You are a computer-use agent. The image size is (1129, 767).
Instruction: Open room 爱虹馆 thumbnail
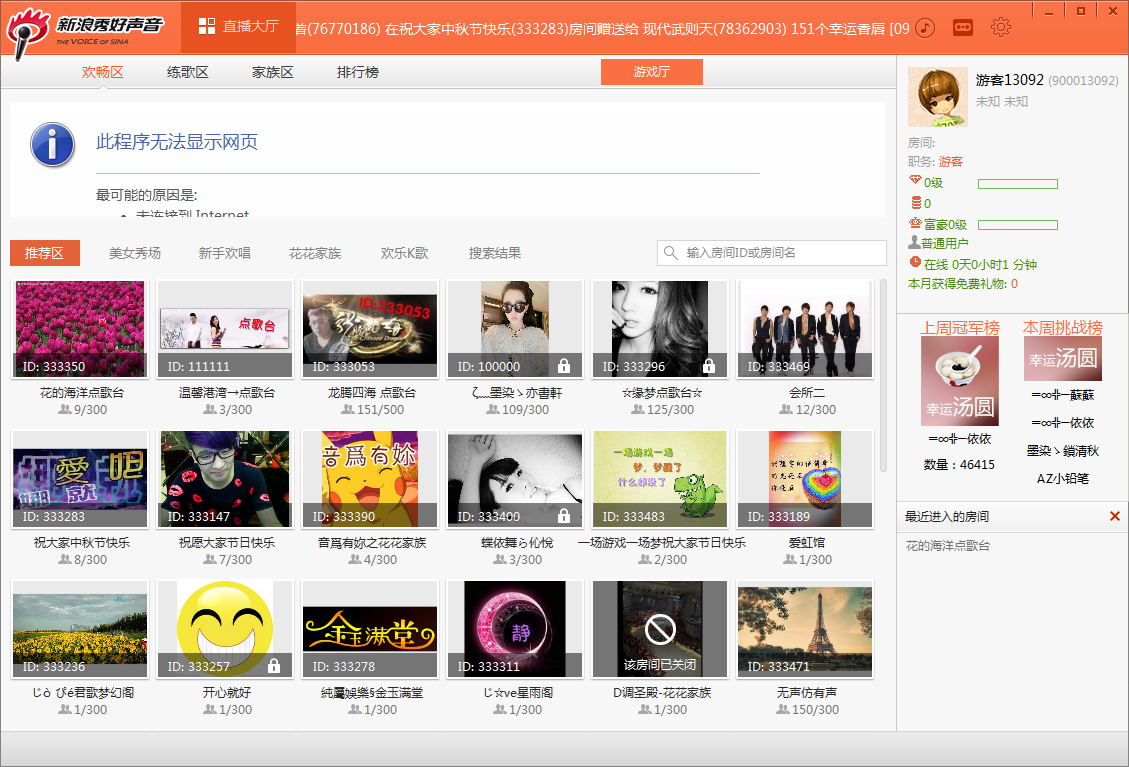pyautogui.click(x=805, y=479)
